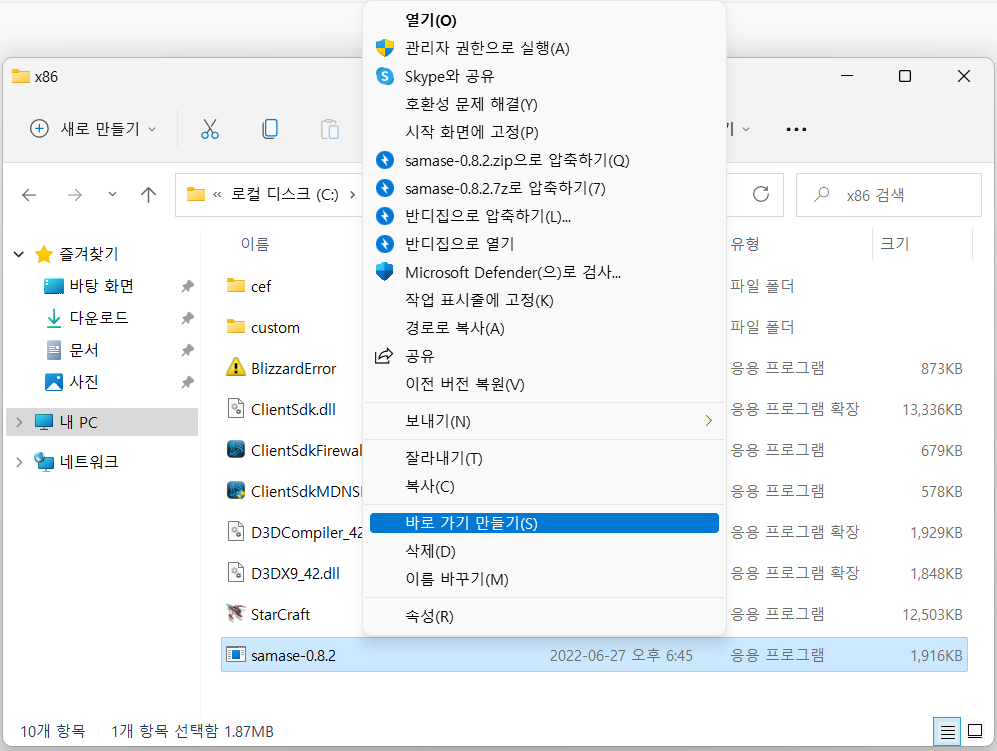Viewport: 997px width, 751px height.
Task: Open recent locations dropdown chevron
Action: (x=113, y=194)
